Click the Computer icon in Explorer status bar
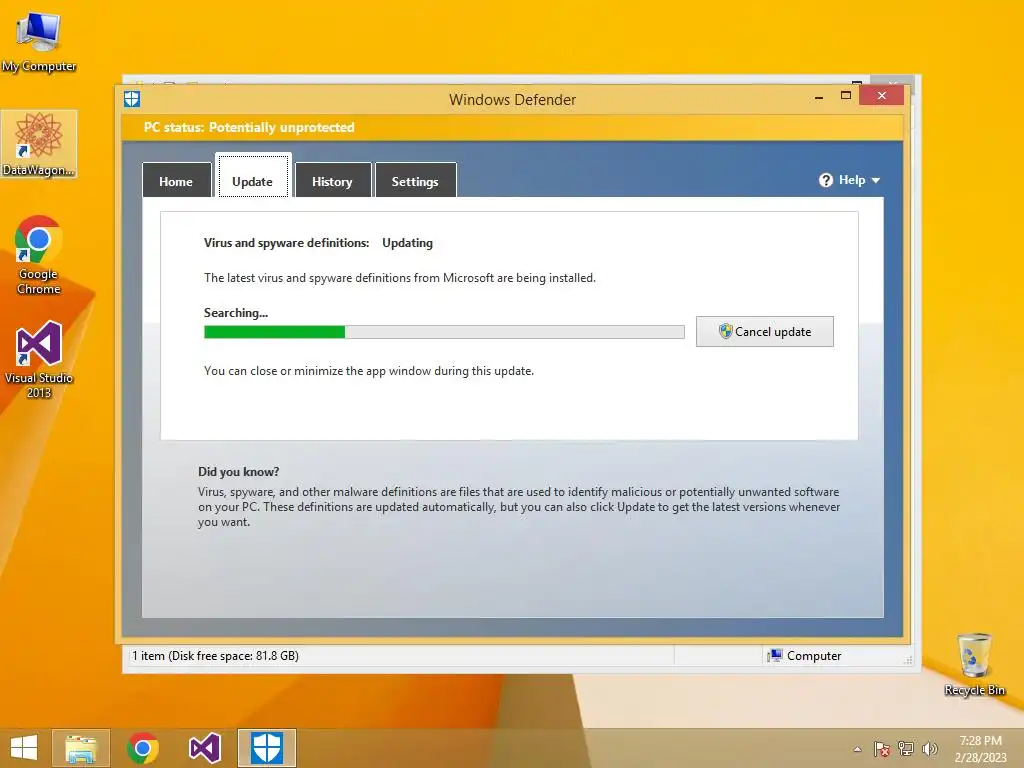The height and width of the screenshot is (768, 1024). [775, 656]
